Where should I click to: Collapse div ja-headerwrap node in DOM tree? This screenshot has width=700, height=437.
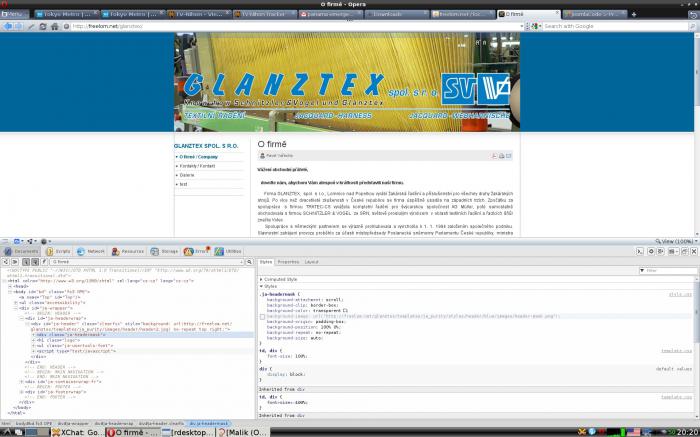pyautogui.click(x=21, y=319)
